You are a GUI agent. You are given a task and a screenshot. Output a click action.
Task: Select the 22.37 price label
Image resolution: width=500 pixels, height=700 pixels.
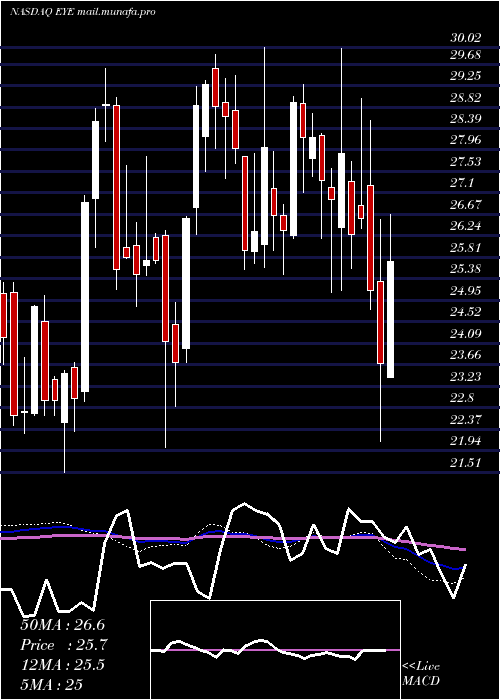pyautogui.click(x=466, y=419)
